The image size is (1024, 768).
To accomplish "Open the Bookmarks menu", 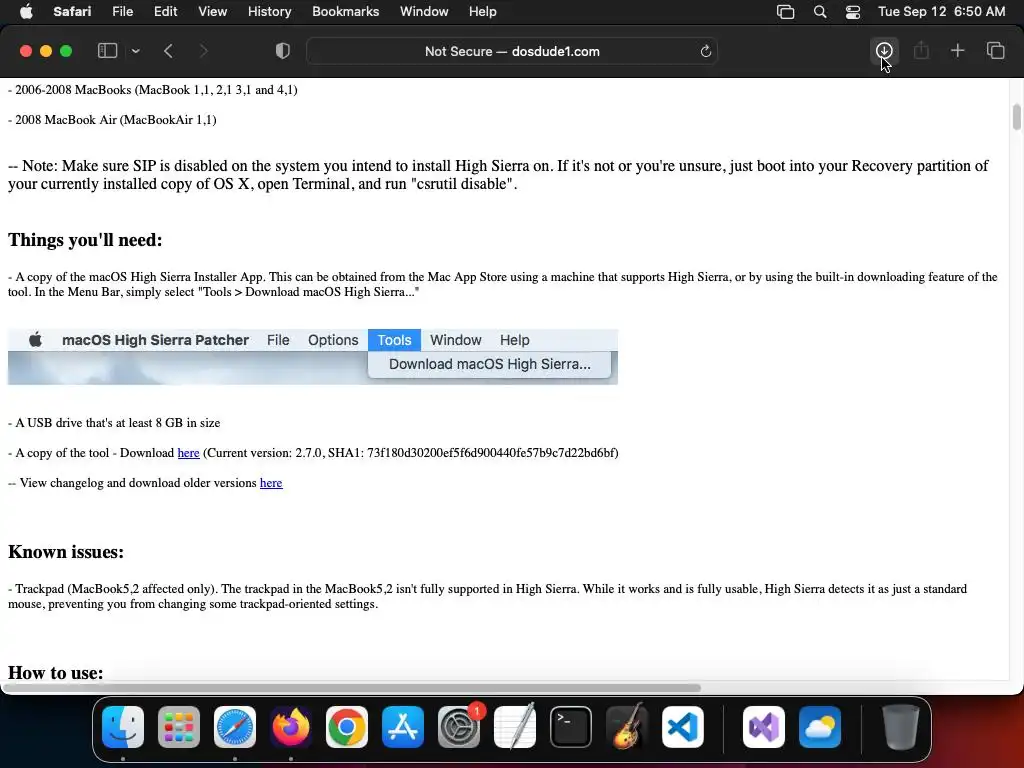I will (345, 12).
